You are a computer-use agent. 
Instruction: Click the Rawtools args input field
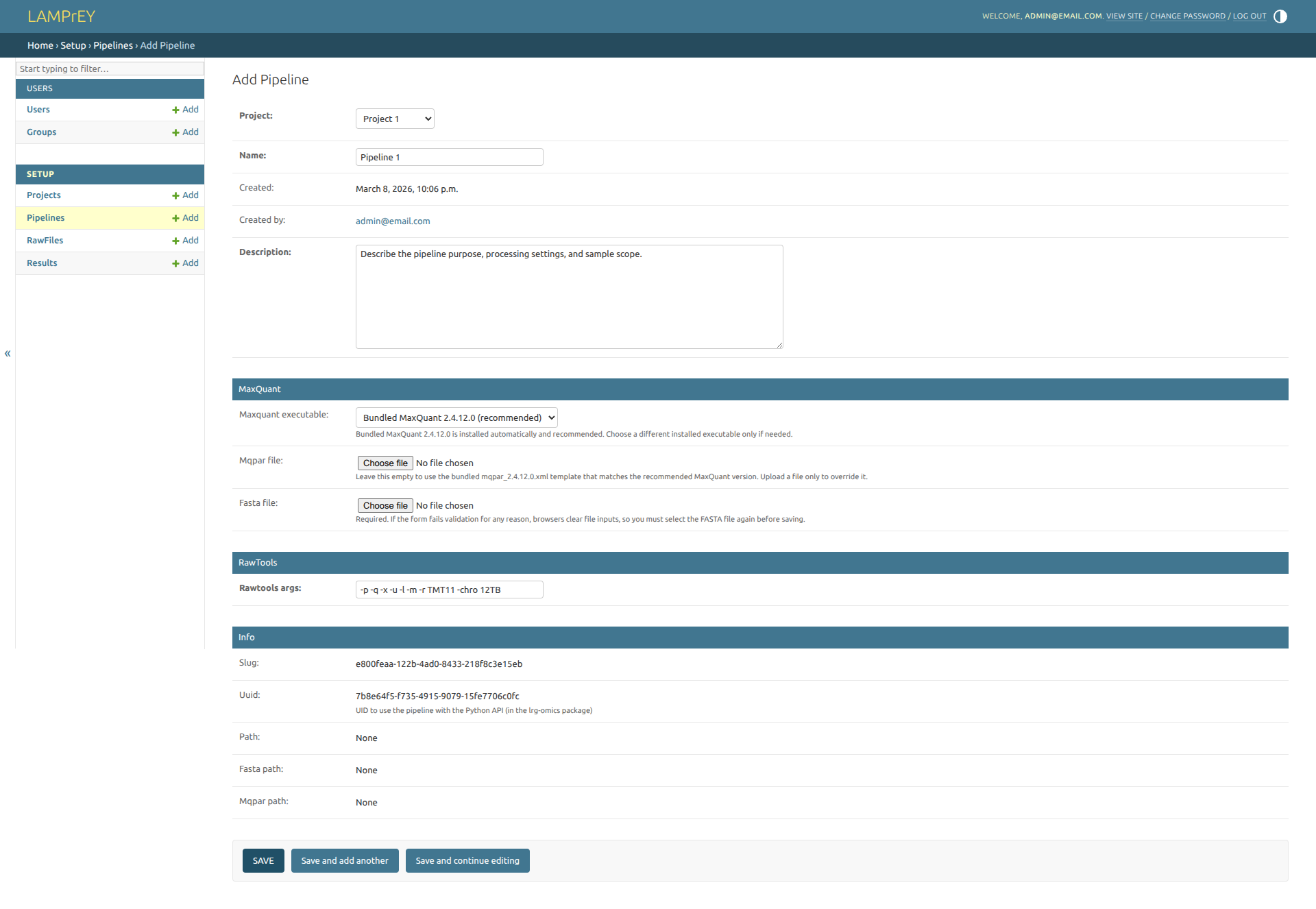click(x=449, y=590)
